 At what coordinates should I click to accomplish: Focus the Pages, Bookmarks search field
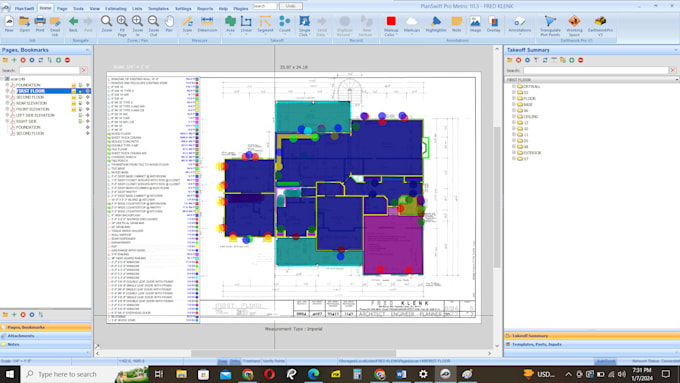click(49, 70)
